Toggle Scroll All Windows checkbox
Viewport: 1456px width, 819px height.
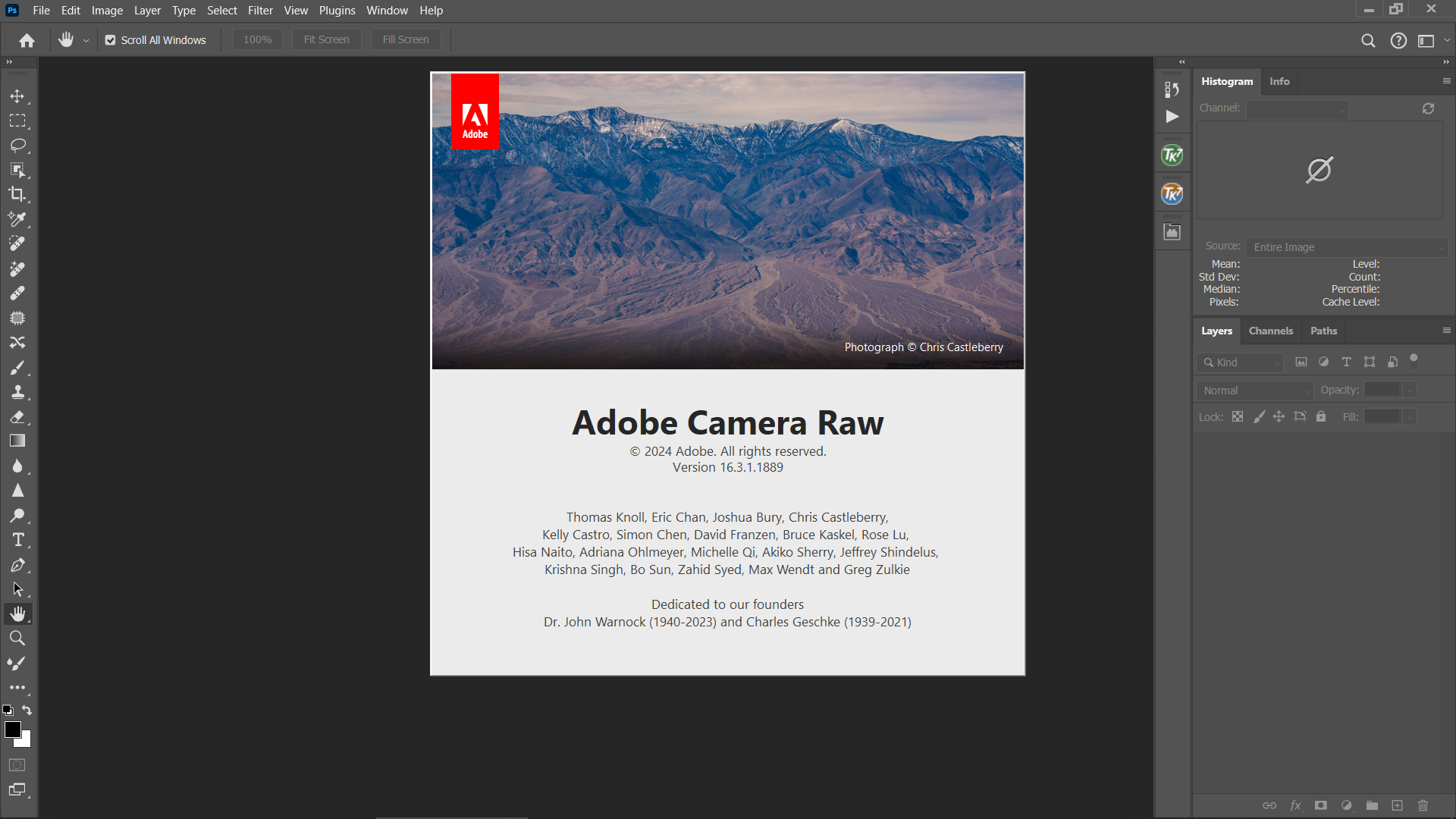[111, 40]
